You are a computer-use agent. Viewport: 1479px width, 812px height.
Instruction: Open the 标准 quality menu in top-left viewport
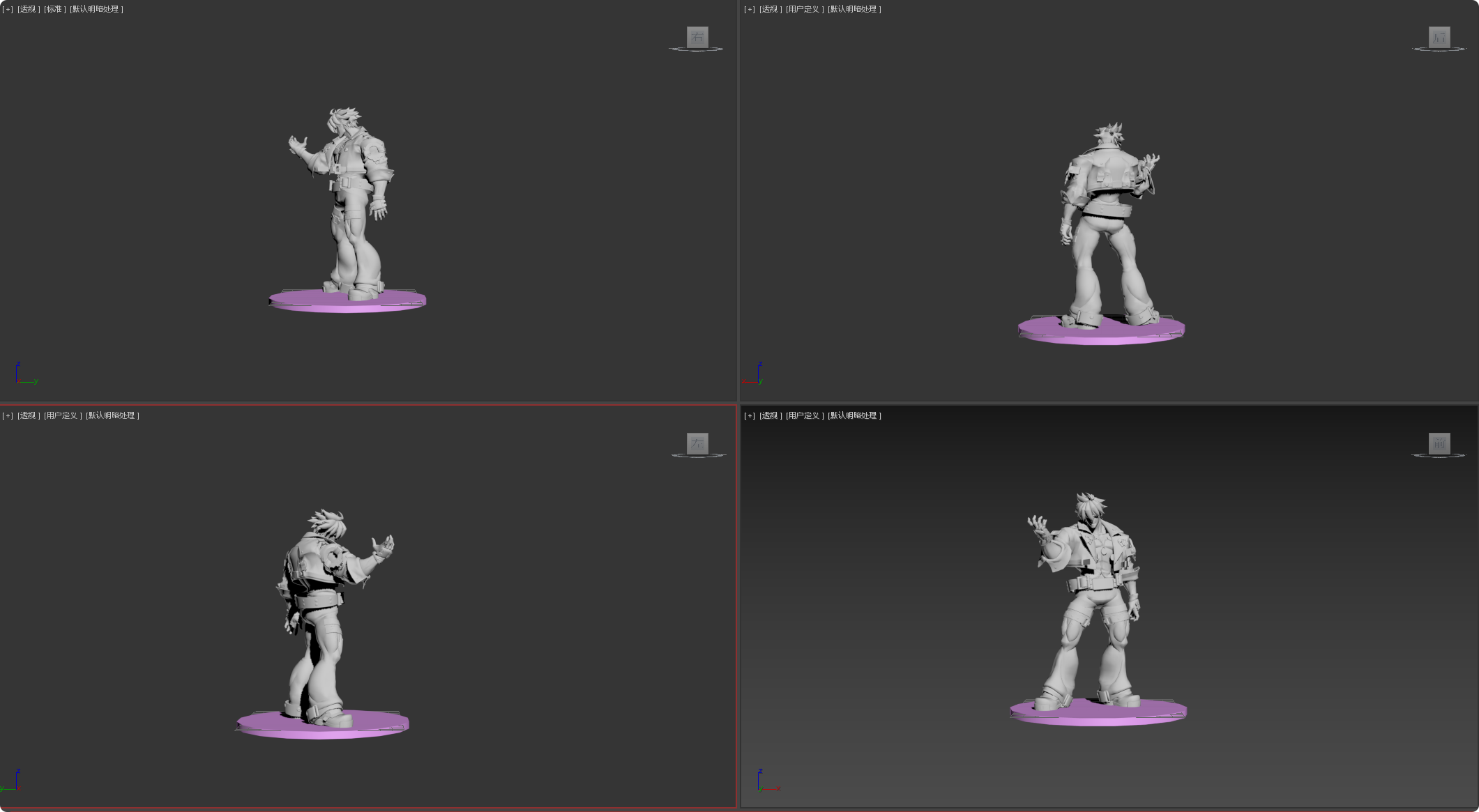[x=54, y=9]
